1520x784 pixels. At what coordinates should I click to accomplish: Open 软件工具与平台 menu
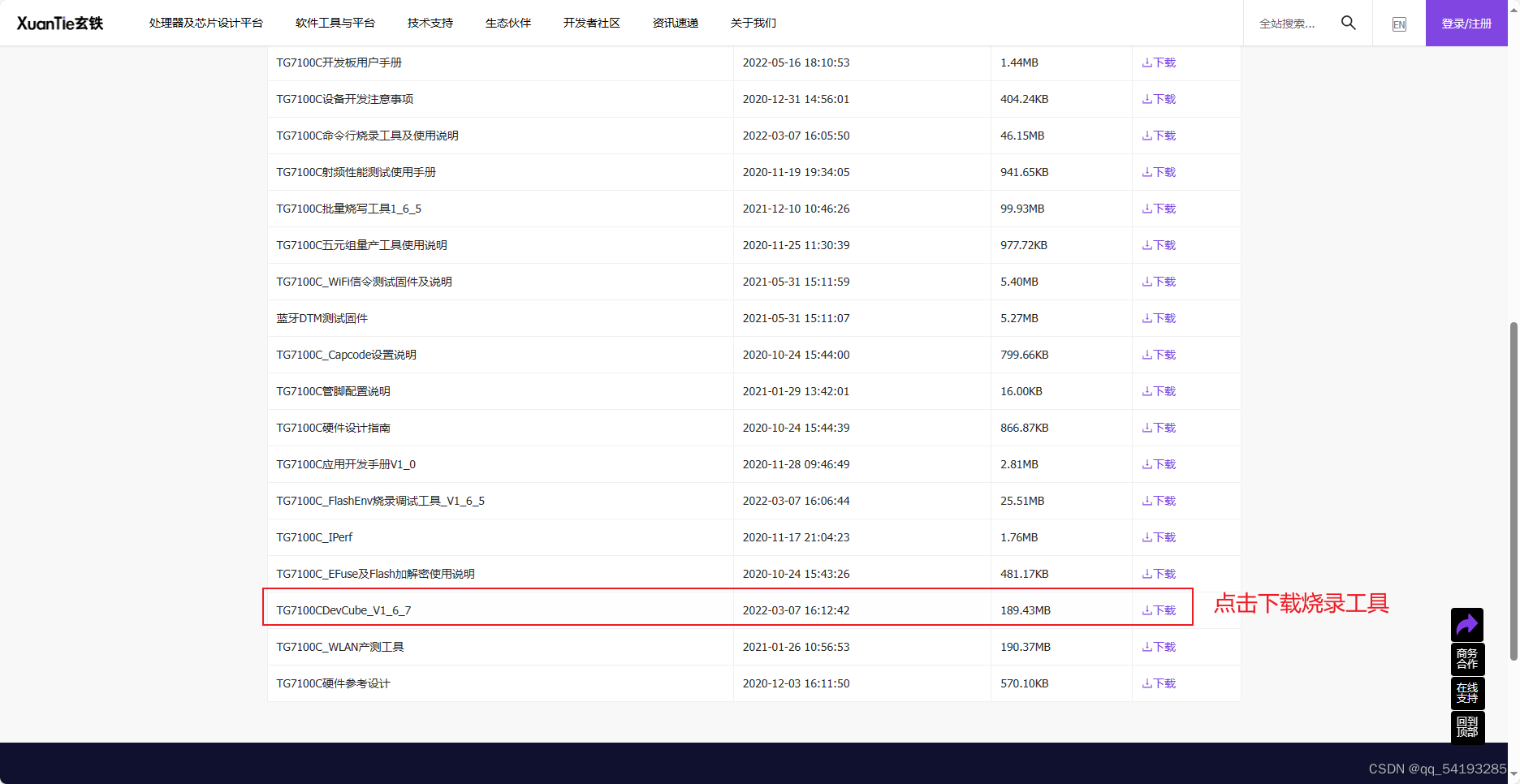pos(335,23)
